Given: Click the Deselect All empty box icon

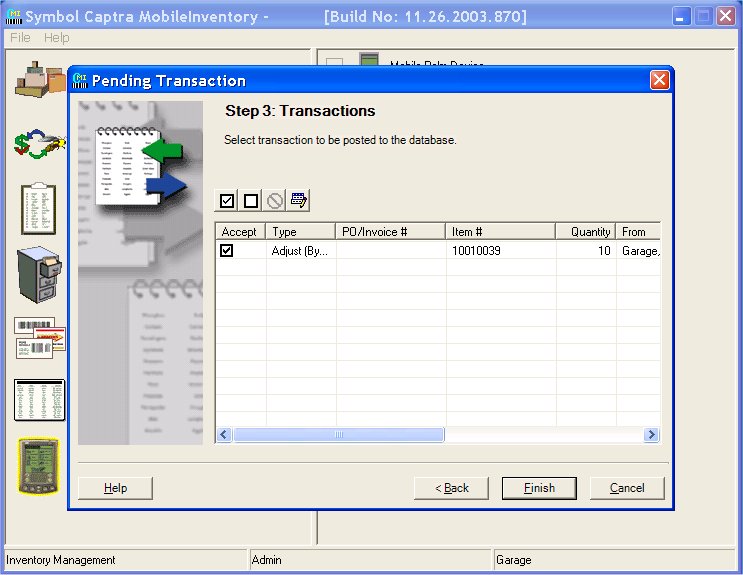Looking at the screenshot, I should tap(251, 201).
